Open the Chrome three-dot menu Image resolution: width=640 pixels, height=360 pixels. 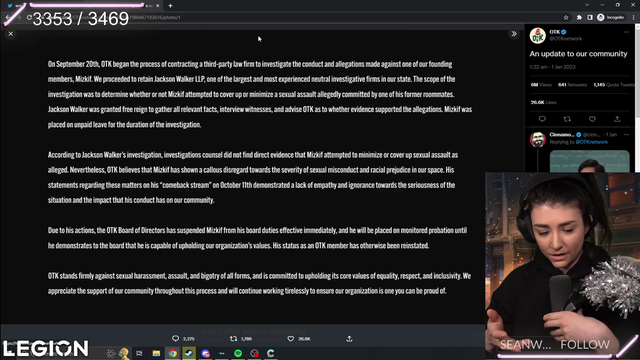(x=633, y=18)
